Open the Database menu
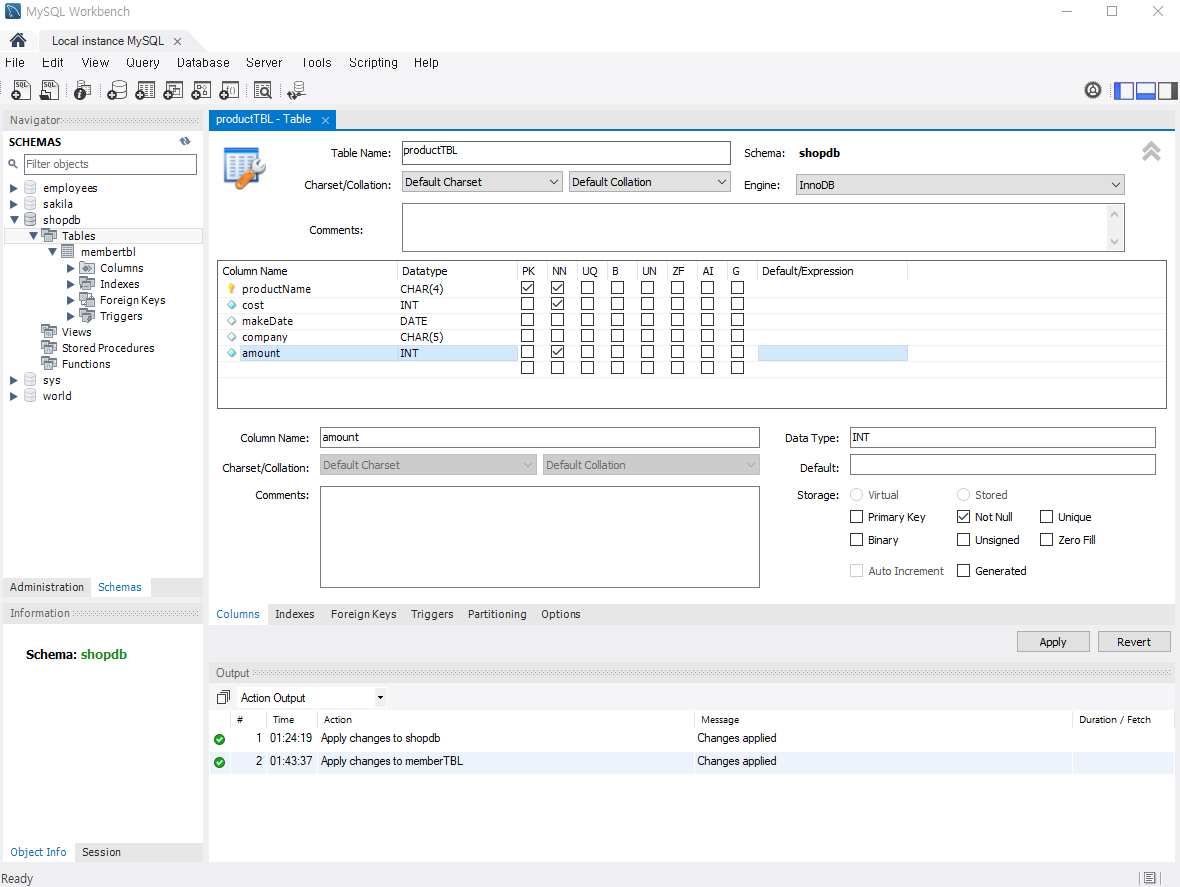Screen dimensions: 1180x887 tap(203, 63)
